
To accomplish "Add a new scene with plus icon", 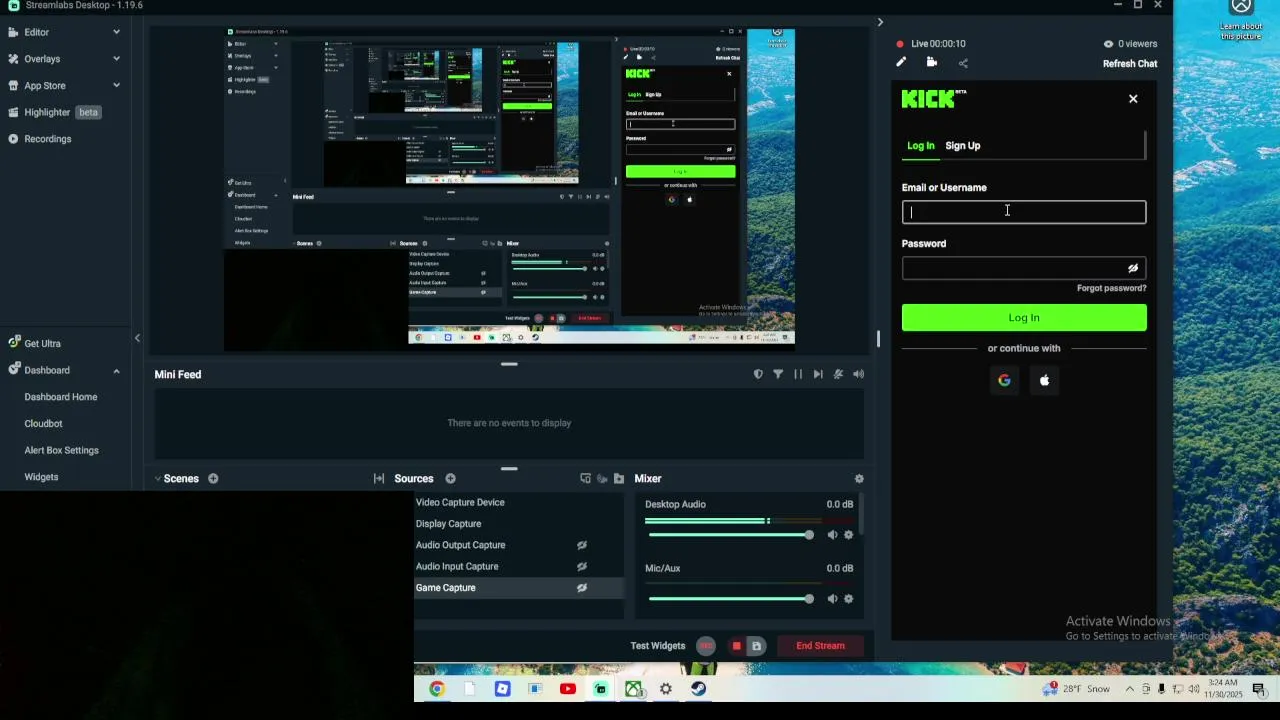I will 213,479.
